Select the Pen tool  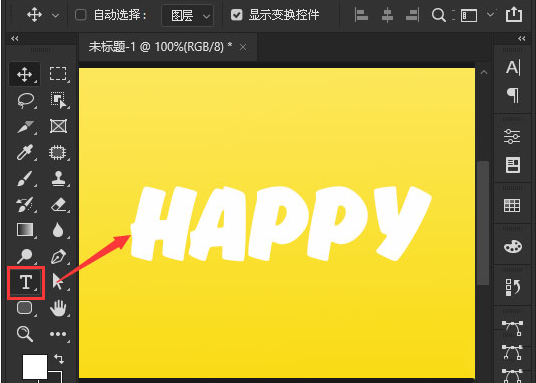[x=58, y=256]
